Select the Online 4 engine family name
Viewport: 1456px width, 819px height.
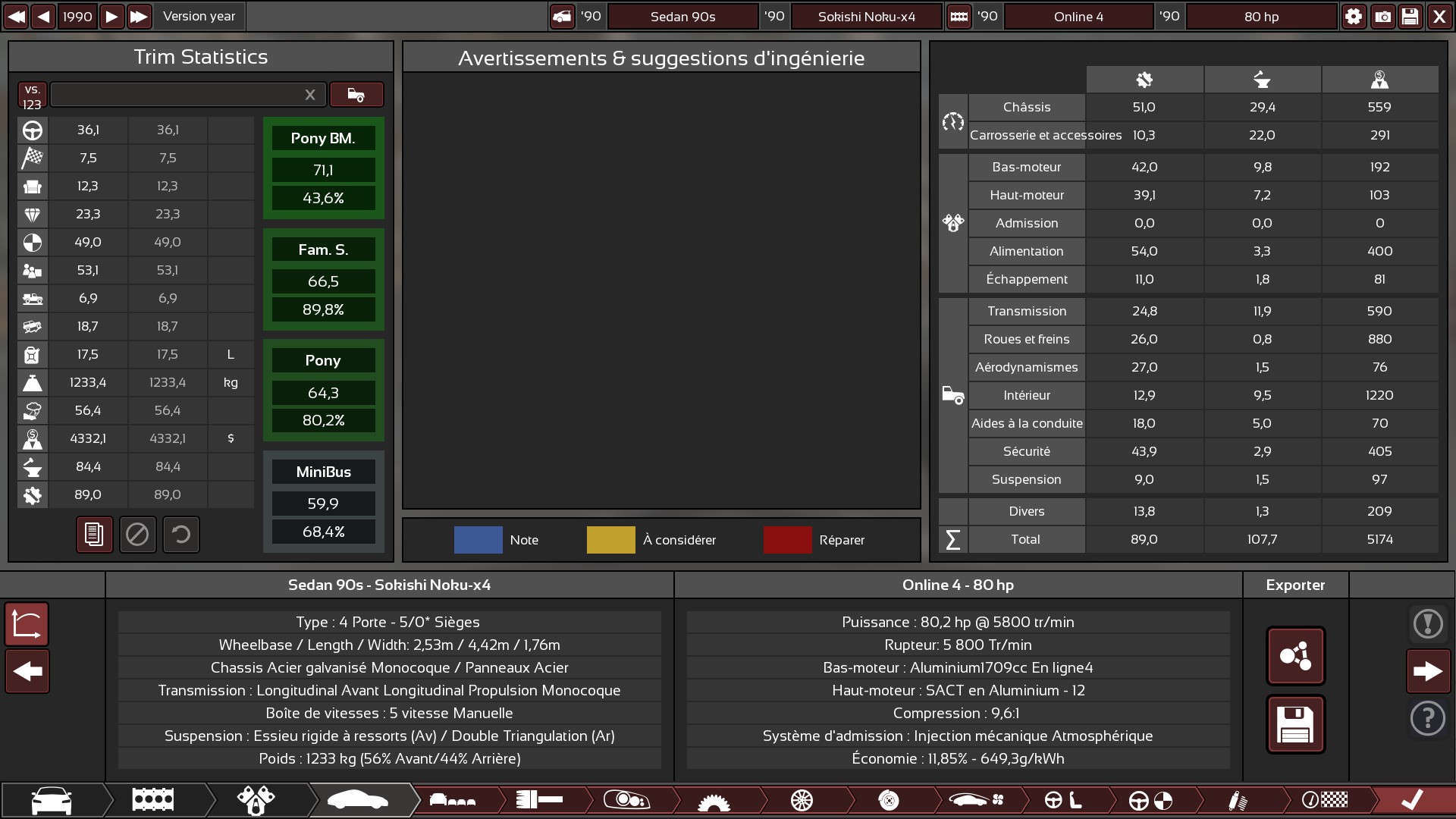coord(1078,16)
